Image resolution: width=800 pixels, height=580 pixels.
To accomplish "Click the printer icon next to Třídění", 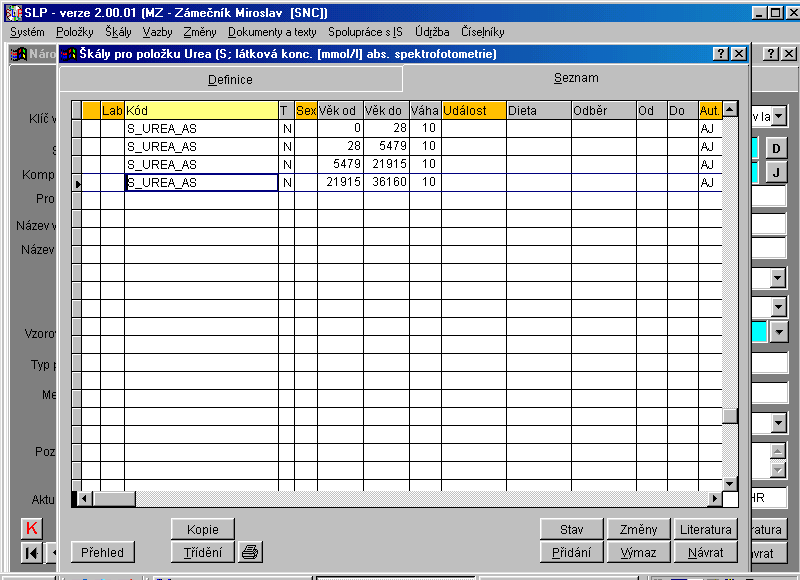I will 250,552.
